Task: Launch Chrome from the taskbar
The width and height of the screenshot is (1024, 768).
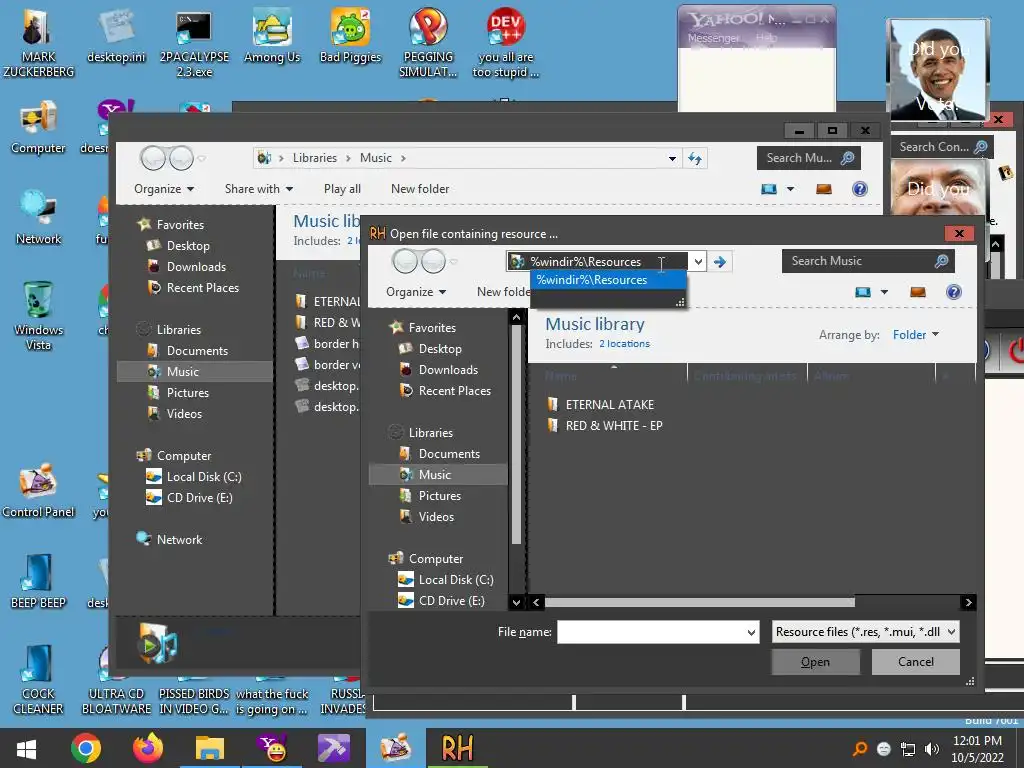Action: (86, 748)
